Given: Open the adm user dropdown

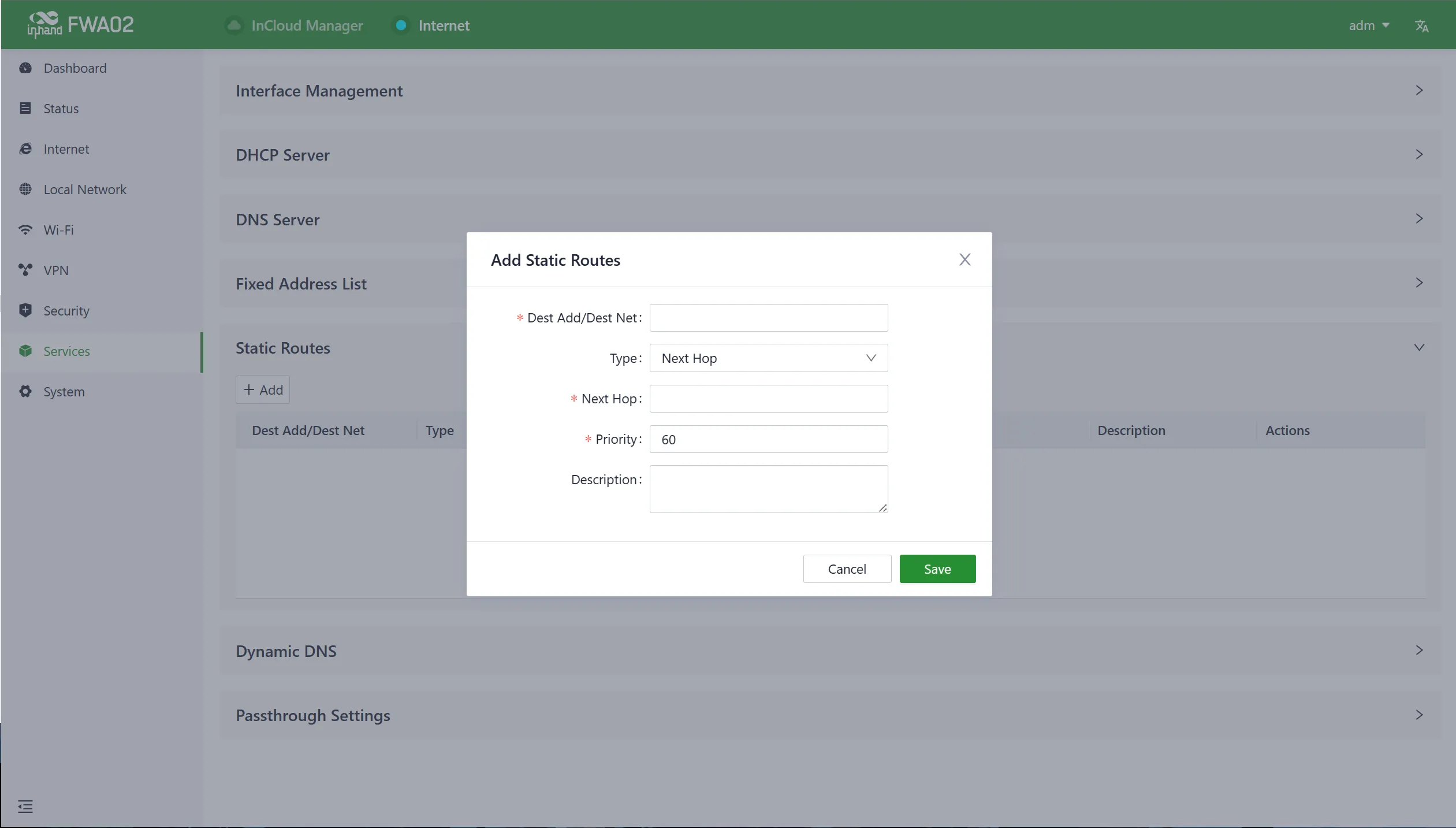Looking at the screenshot, I should [1369, 25].
